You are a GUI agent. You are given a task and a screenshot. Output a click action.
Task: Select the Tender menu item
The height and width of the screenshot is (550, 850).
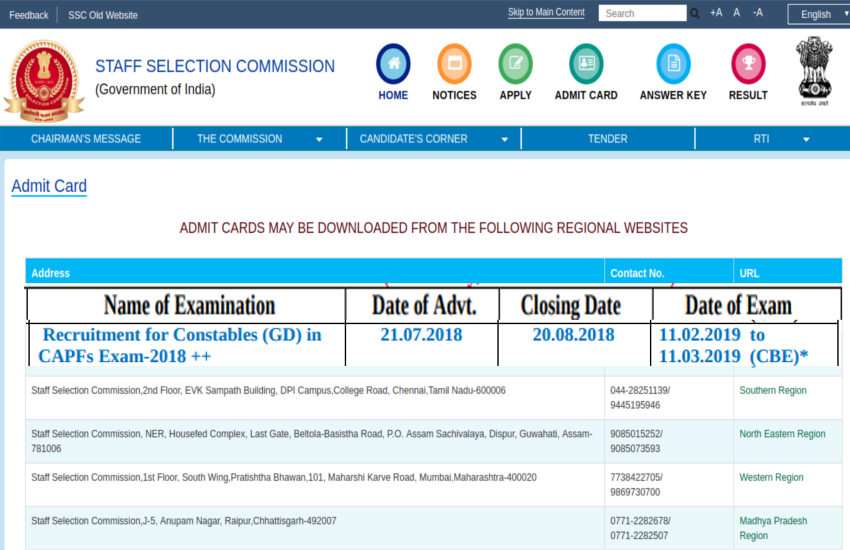(x=607, y=139)
